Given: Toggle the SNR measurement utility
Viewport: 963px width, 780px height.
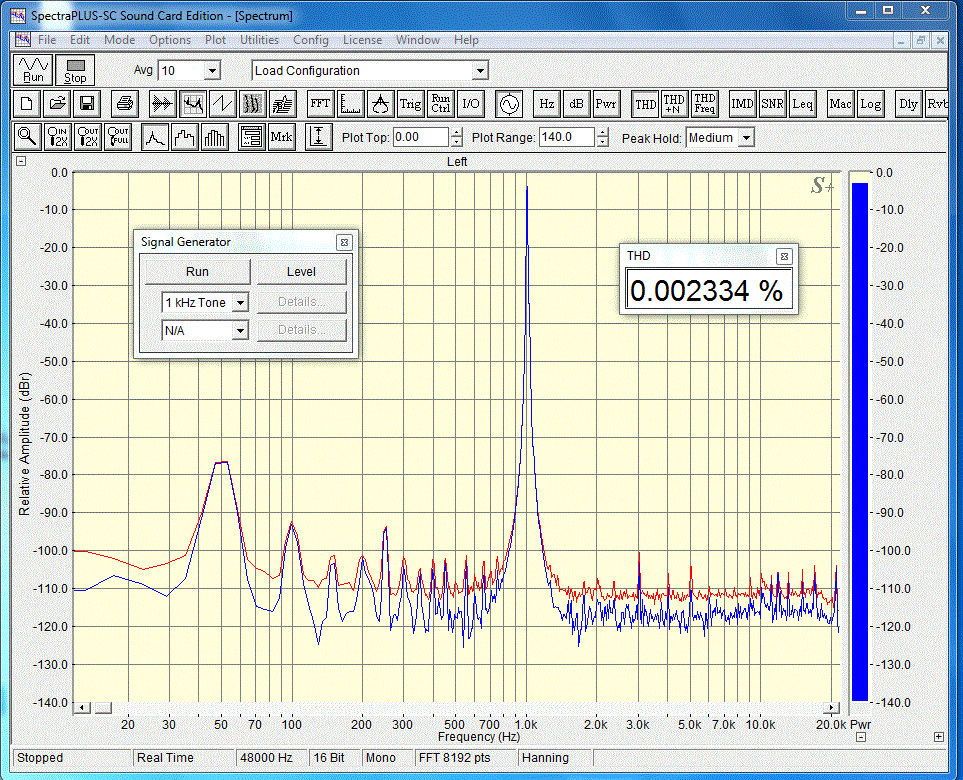Looking at the screenshot, I should [x=773, y=104].
